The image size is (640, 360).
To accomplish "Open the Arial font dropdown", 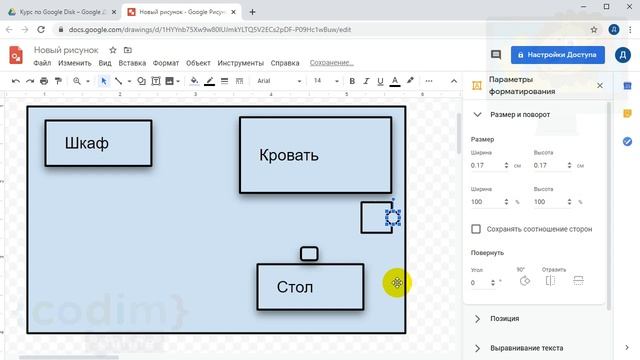I will tap(279, 81).
